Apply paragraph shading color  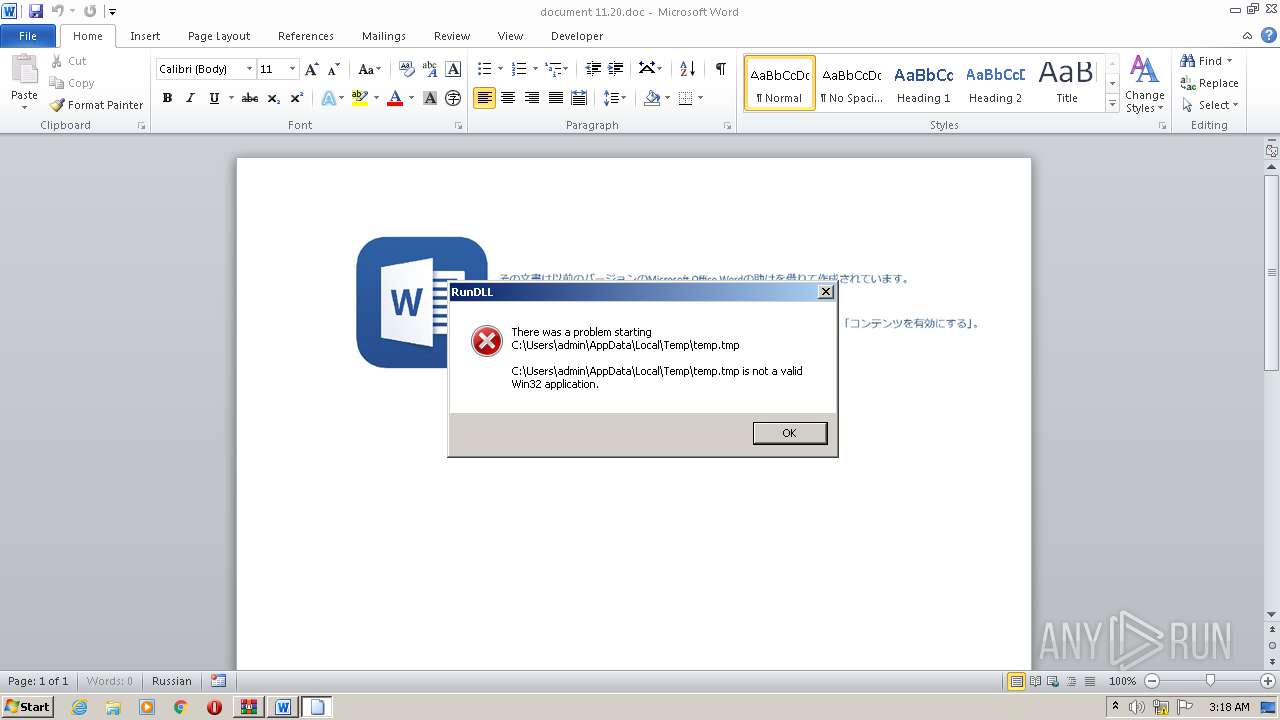(652, 98)
